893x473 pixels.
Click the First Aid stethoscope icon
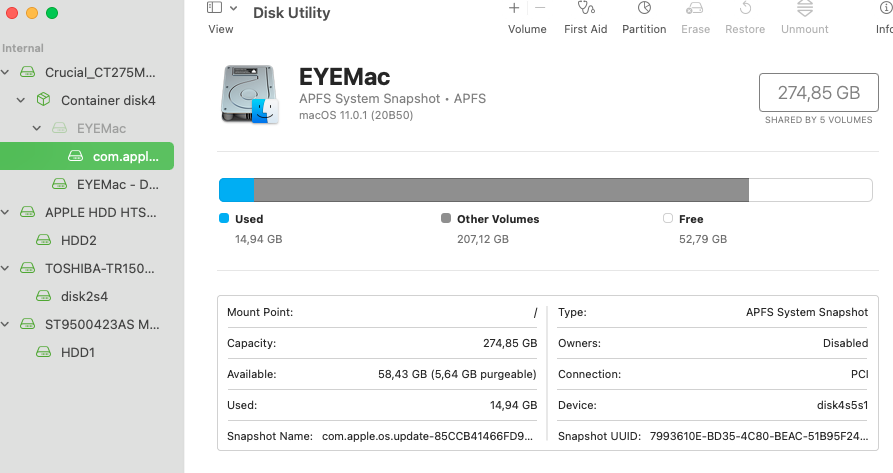click(x=585, y=8)
